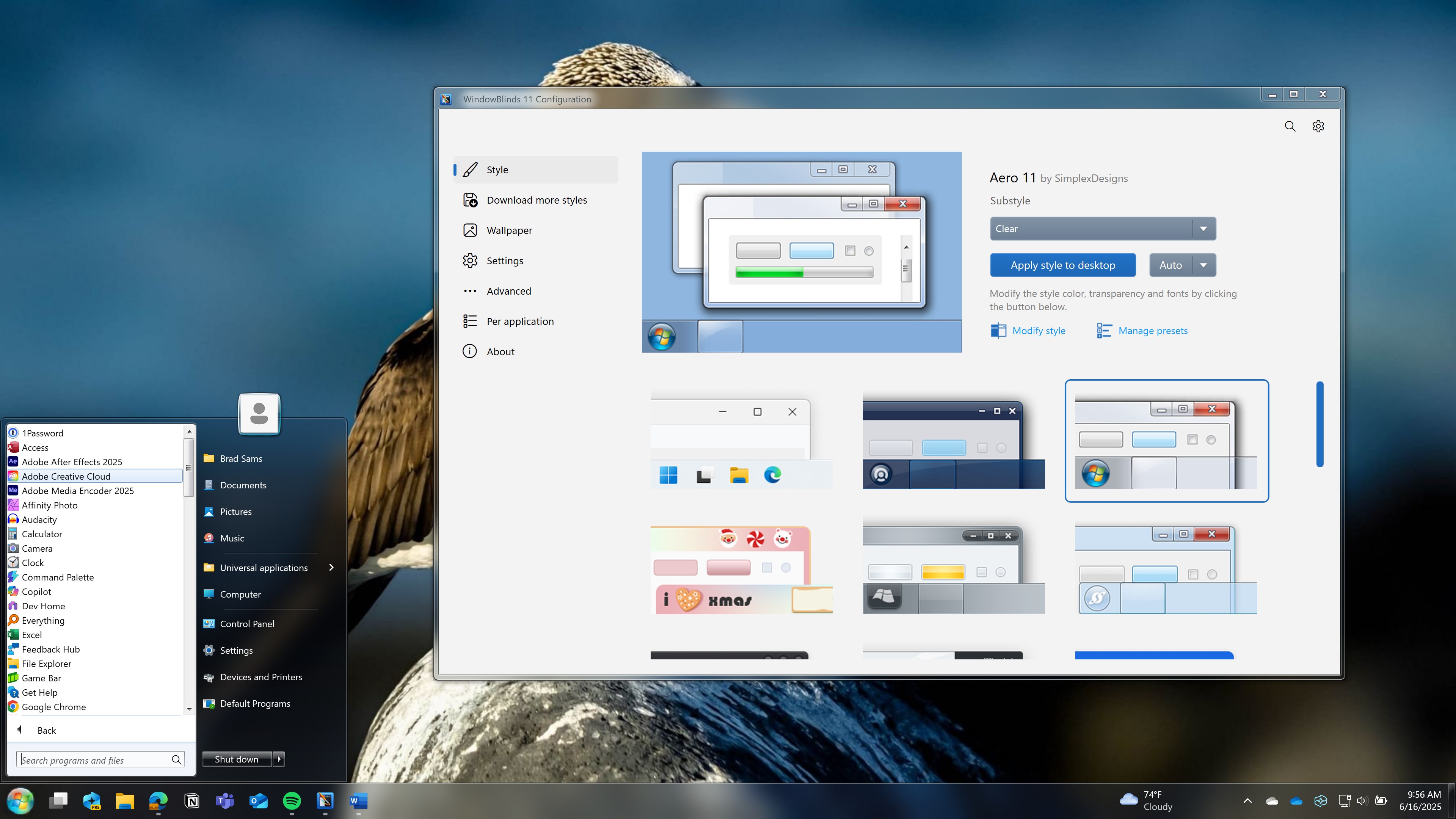Viewport: 1456px width, 819px height.
Task: Select the highlighted Aero 11 style thumbnail
Action: (1167, 441)
